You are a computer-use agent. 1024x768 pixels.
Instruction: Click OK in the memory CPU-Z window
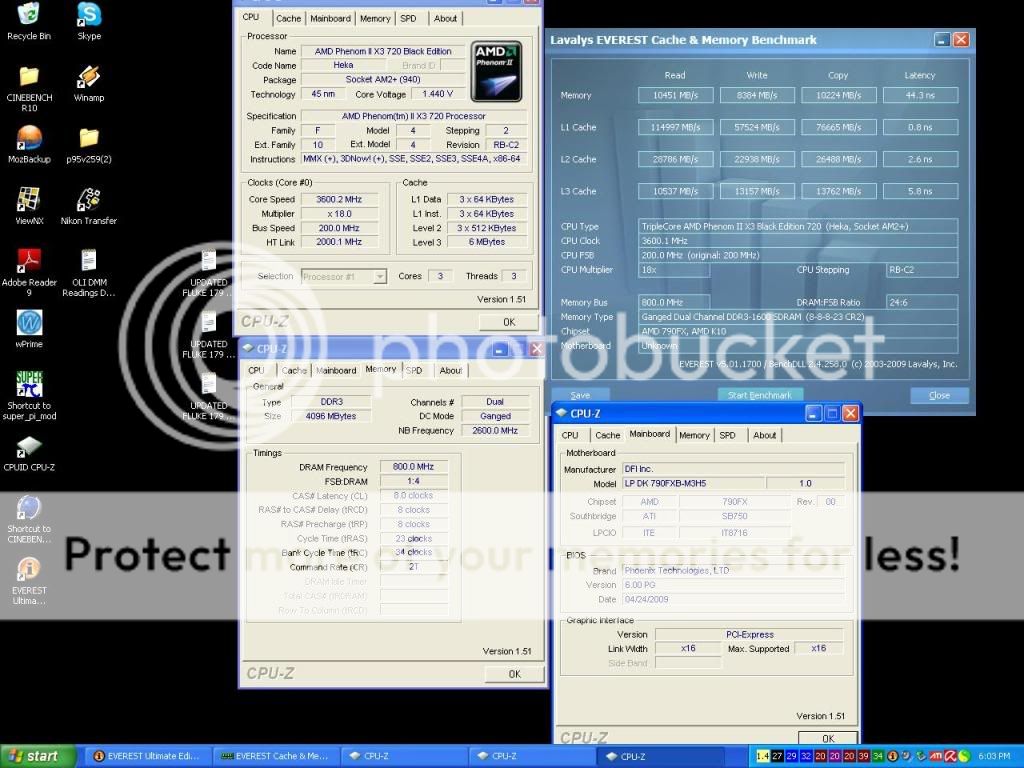point(515,674)
